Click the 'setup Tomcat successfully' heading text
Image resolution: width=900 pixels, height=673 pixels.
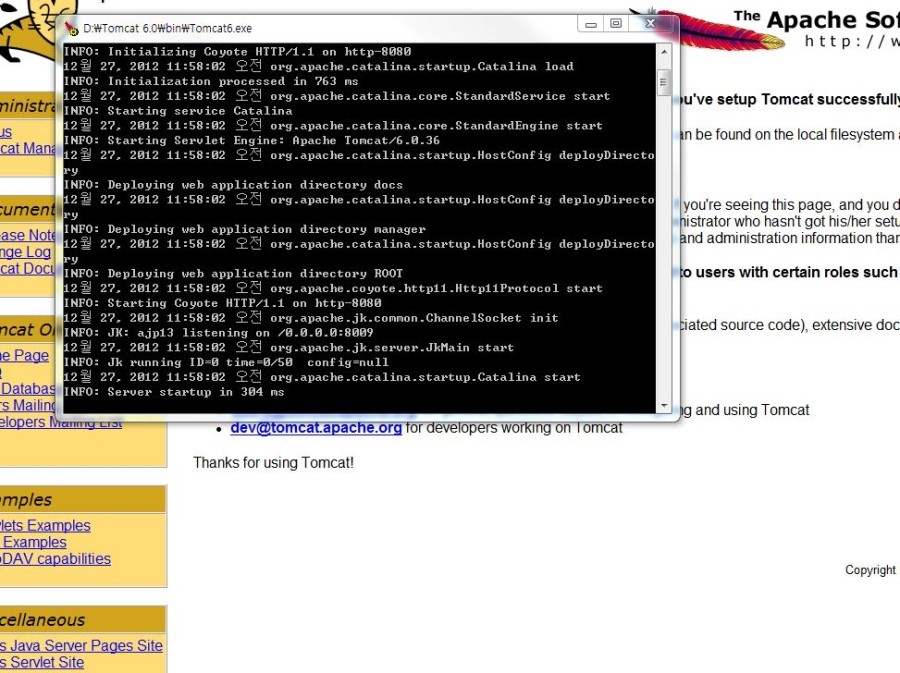tap(808, 99)
